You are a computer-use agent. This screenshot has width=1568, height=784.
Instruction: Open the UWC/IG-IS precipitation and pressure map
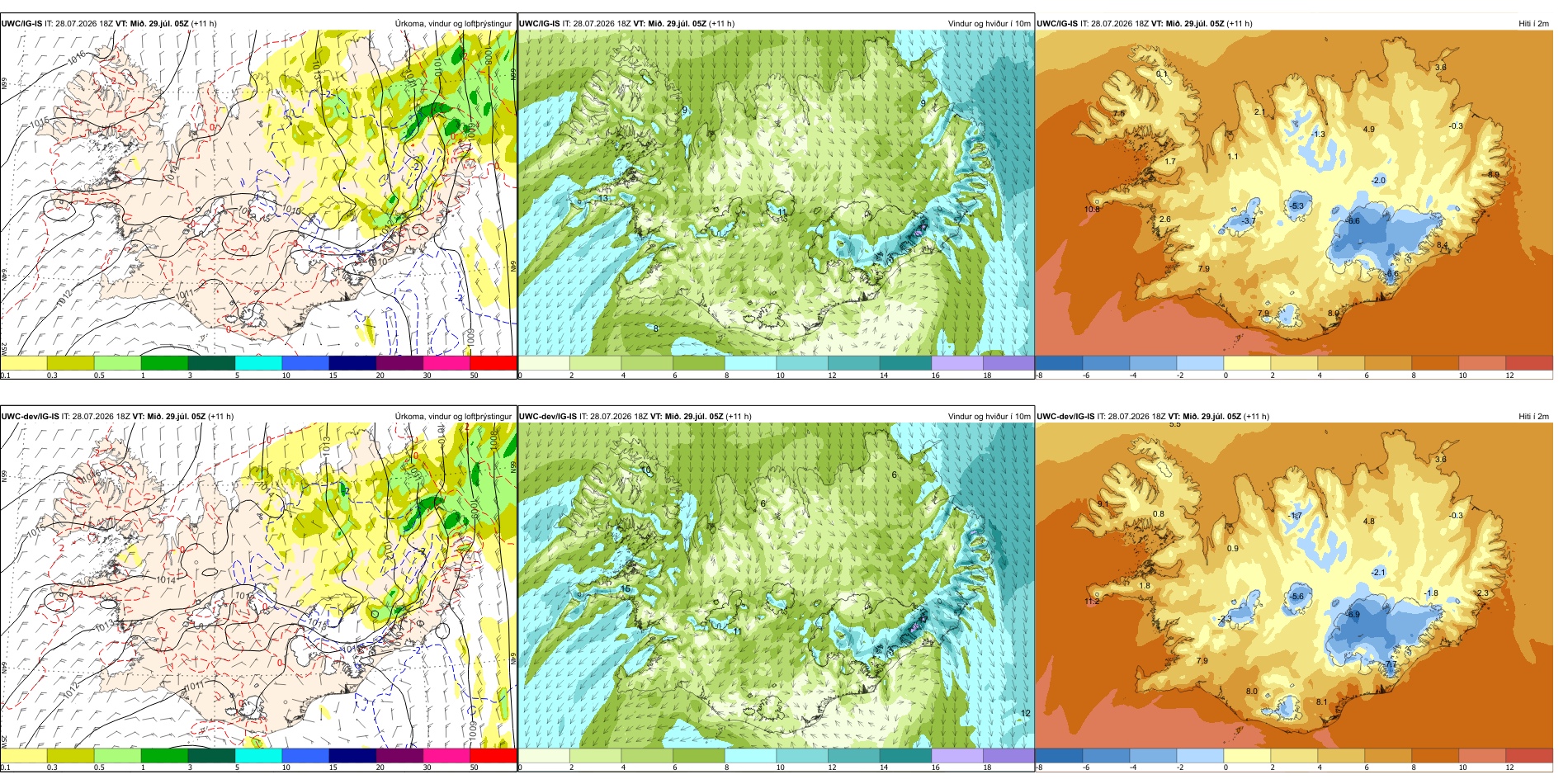click(x=258, y=193)
